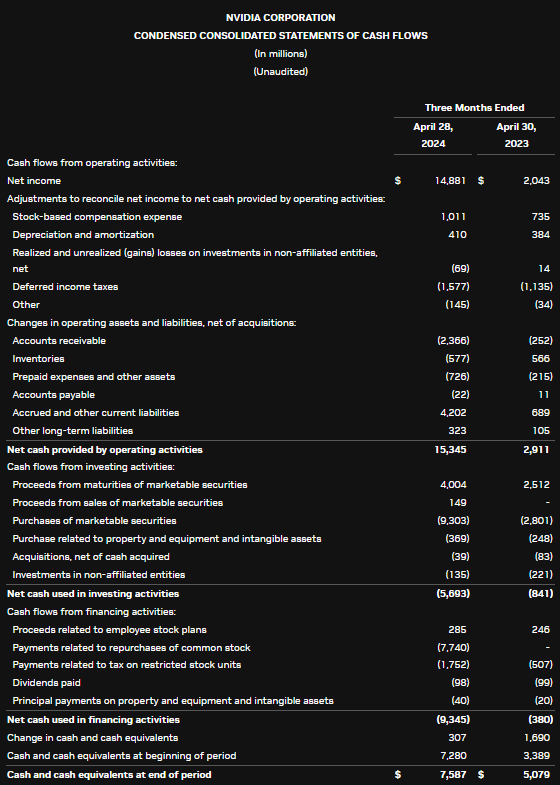Click the 15,345 operating cash value
This screenshot has height=785, width=560.
pos(450,450)
